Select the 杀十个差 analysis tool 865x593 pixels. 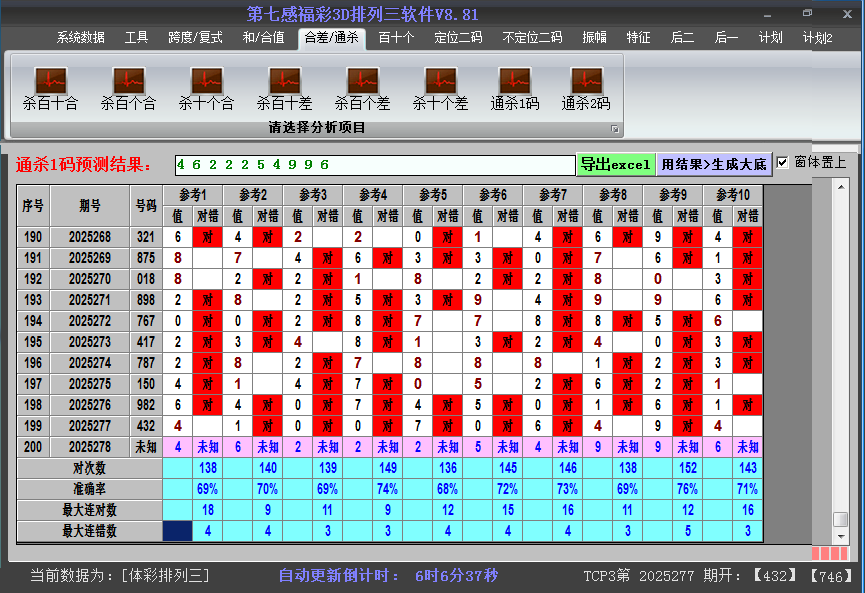point(440,85)
